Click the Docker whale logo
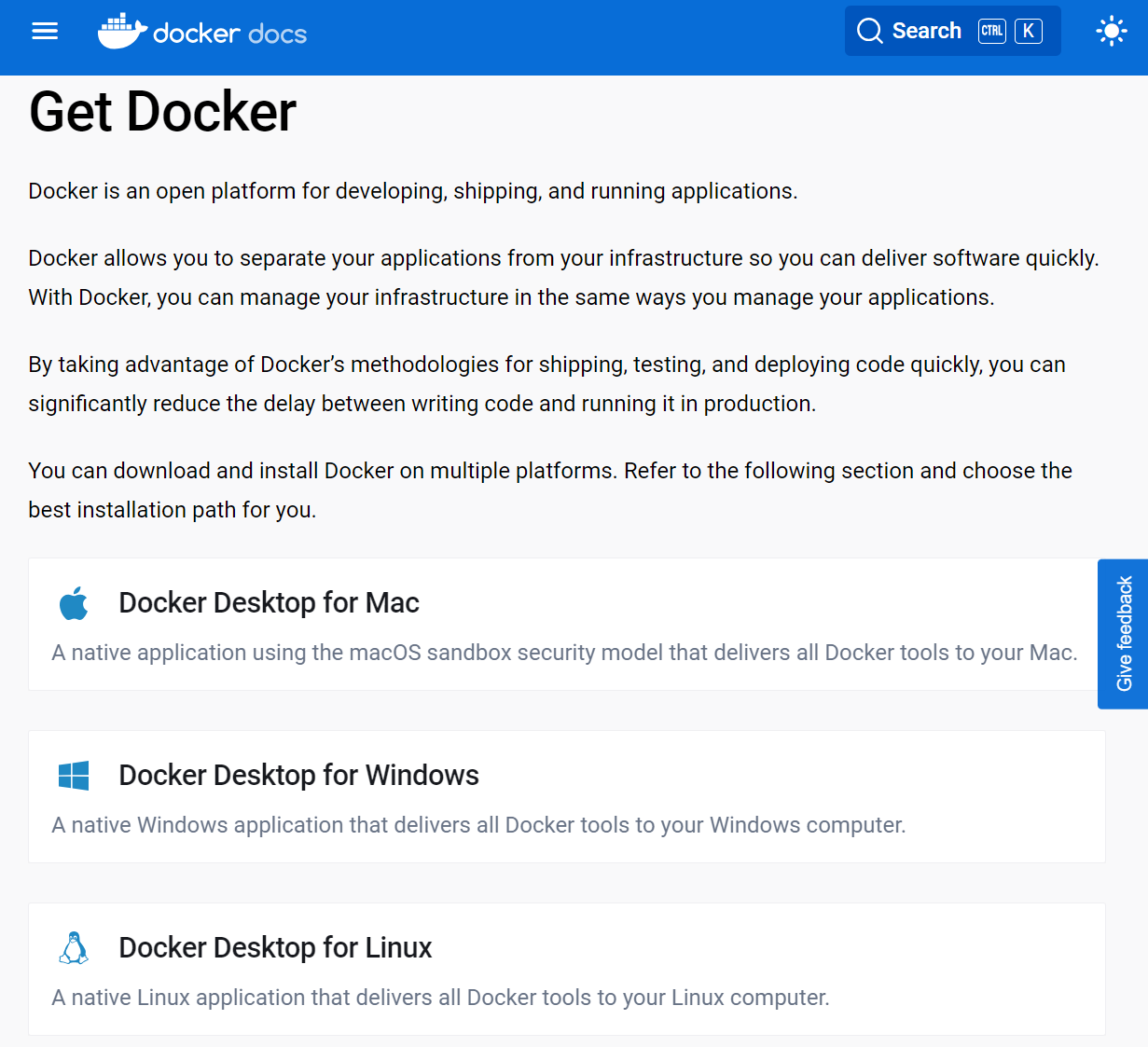Viewport: 1148px width, 1047px height. (x=122, y=32)
